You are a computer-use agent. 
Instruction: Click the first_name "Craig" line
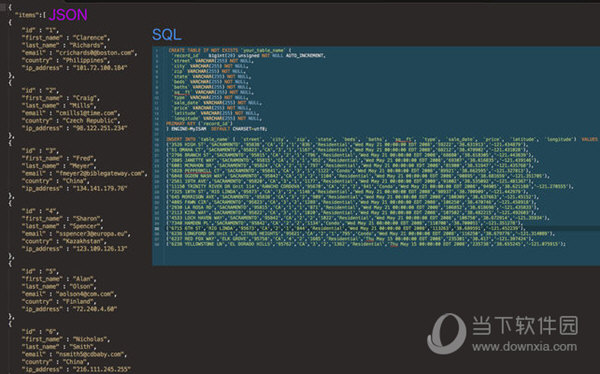[x=60, y=98]
